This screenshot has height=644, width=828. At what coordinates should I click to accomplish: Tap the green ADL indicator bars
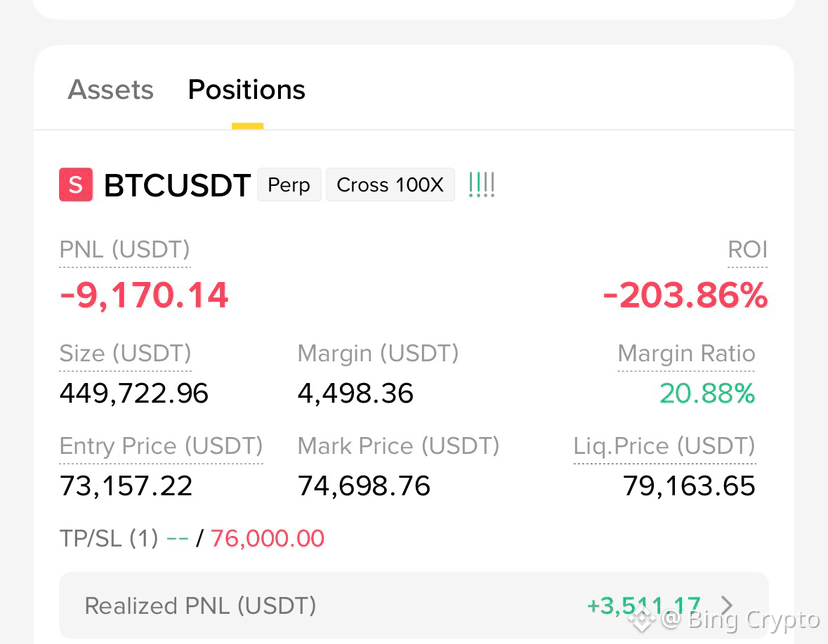482,185
